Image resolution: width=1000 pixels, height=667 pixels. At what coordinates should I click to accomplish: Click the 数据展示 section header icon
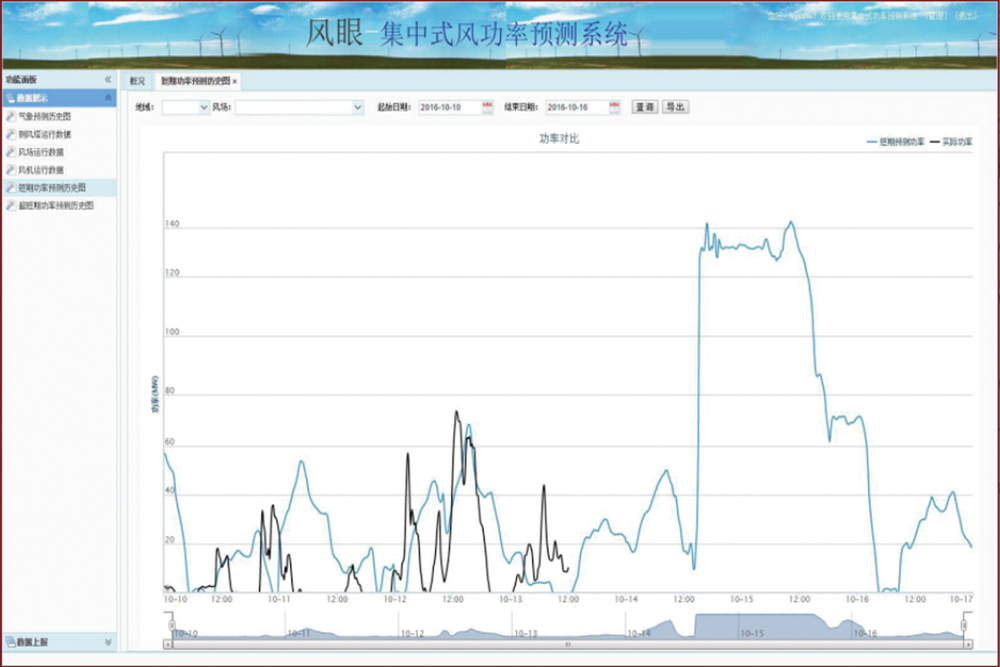click(x=10, y=98)
